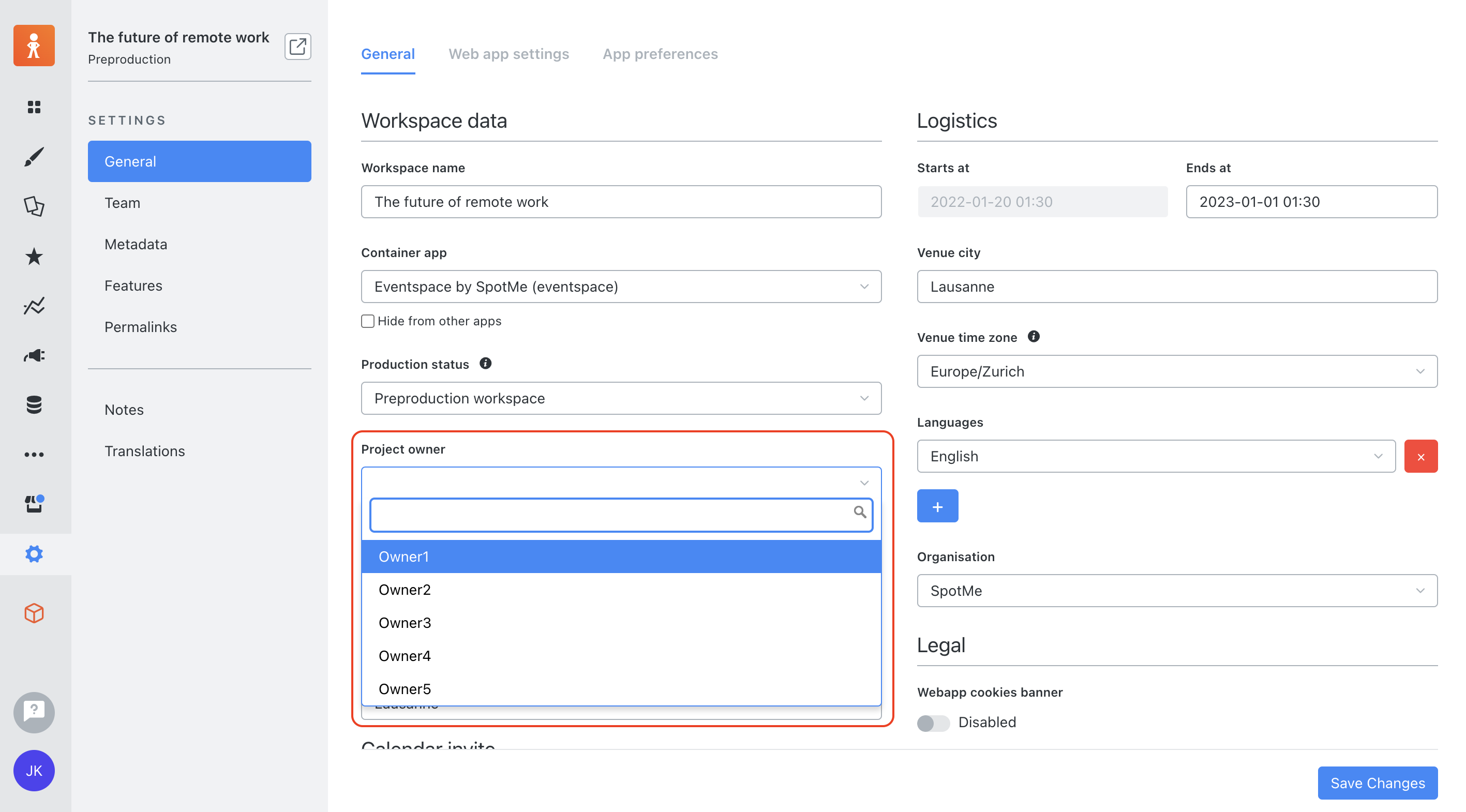1466x812 pixels.
Task: Open the dashboard grid icon
Action: click(34, 107)
